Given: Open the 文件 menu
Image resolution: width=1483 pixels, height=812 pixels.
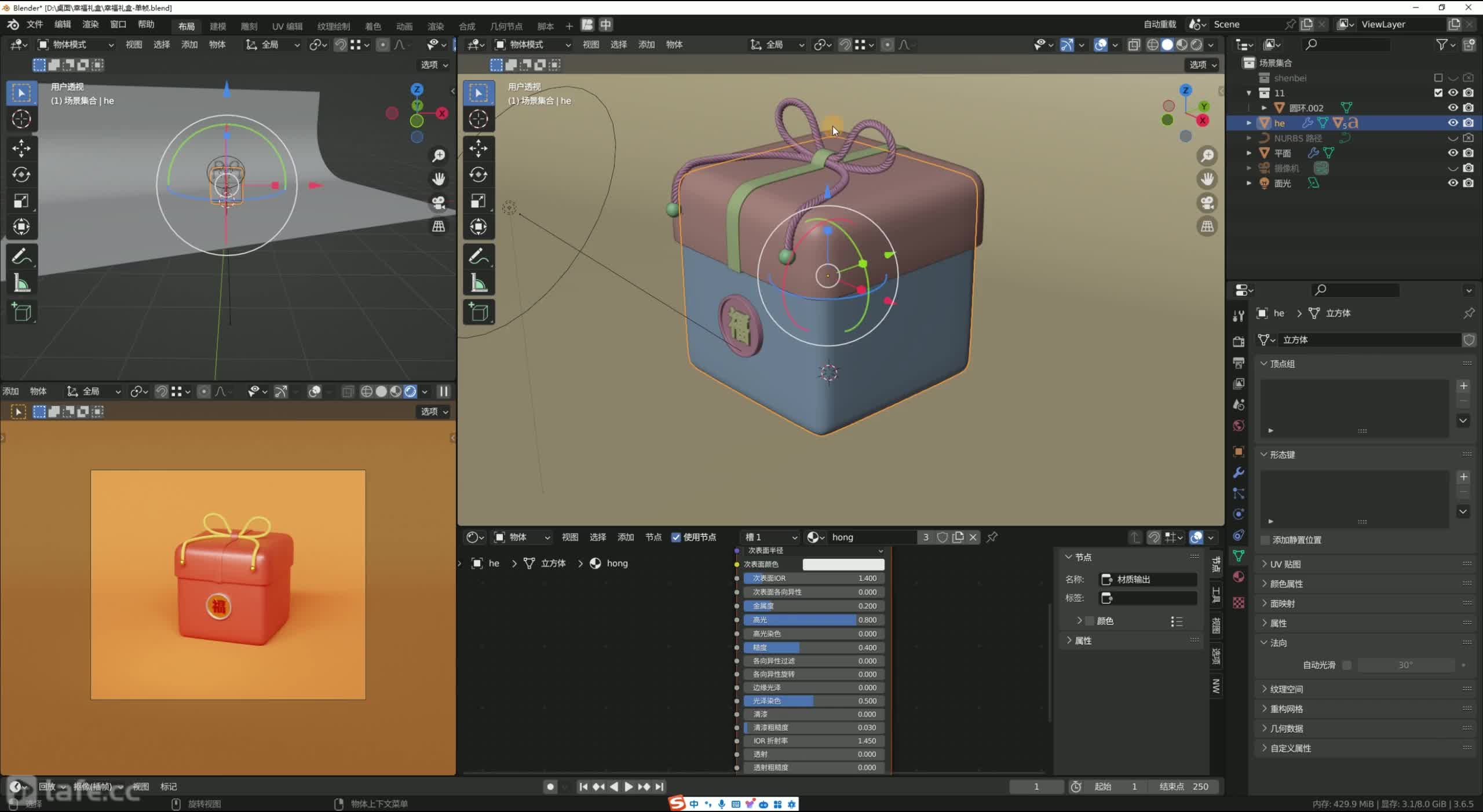Looking at the screenshot, I should (x=35, y=24).
